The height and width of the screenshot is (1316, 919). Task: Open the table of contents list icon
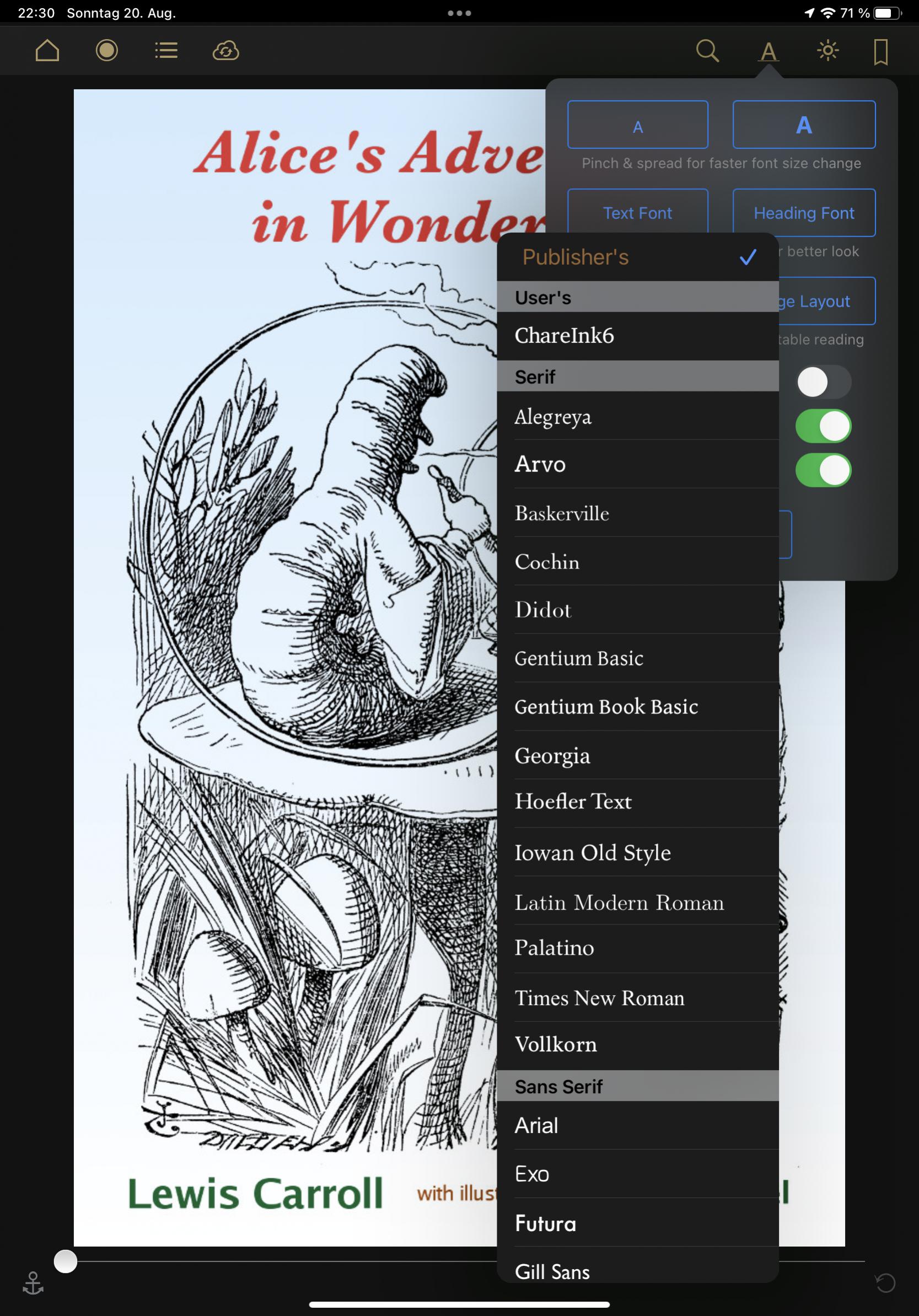[x=166, y=50]
